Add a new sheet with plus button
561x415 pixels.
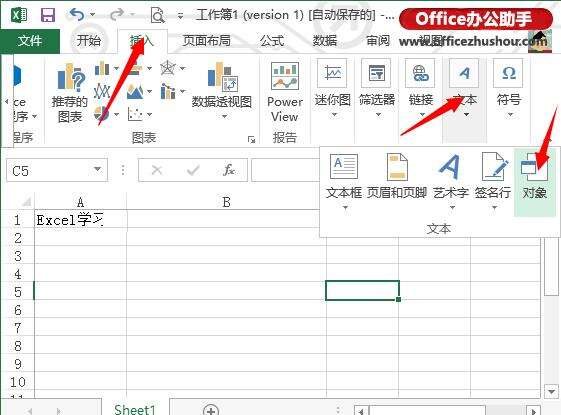211,410
